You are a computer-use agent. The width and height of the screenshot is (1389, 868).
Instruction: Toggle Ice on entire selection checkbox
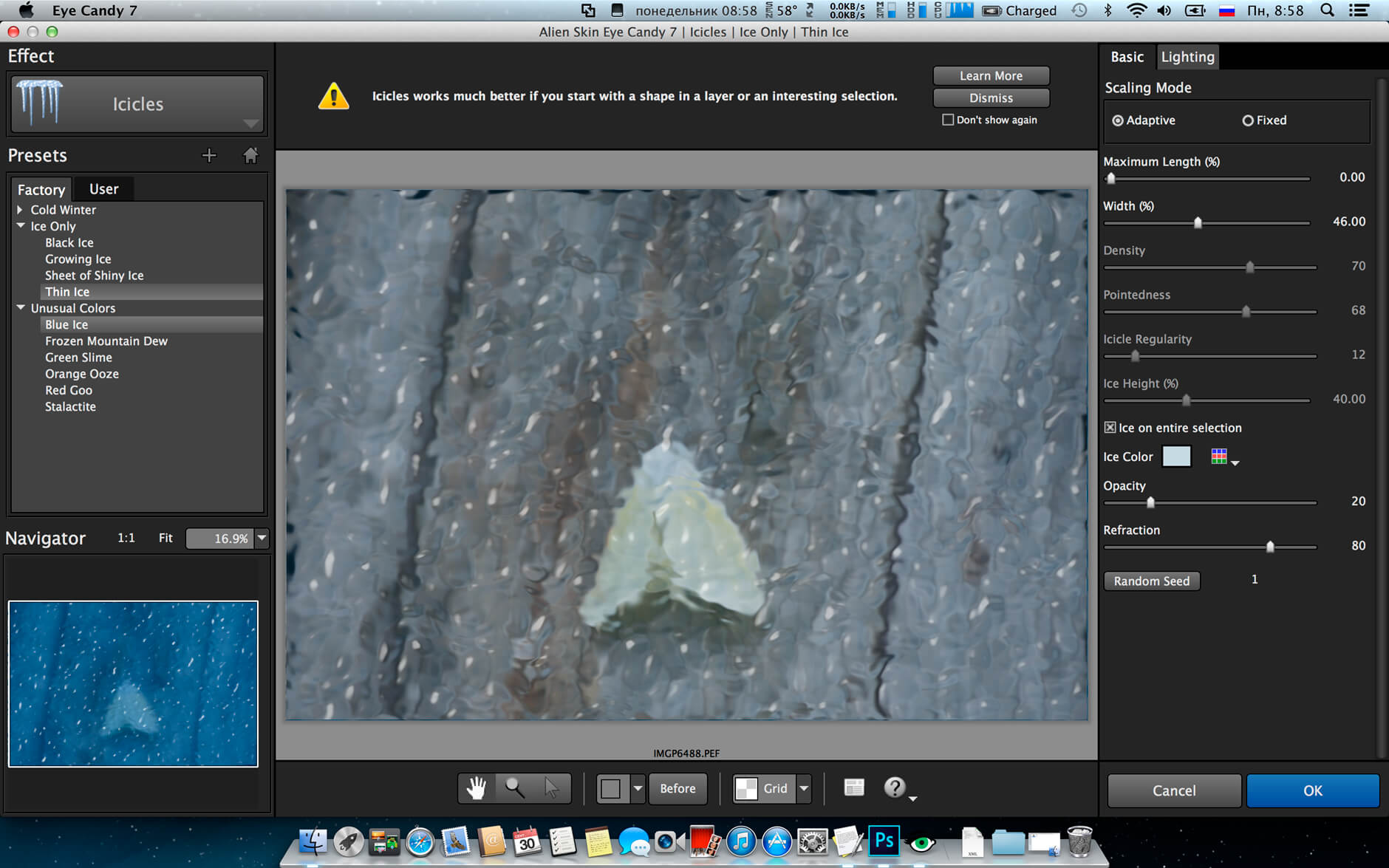[1110, 428]
